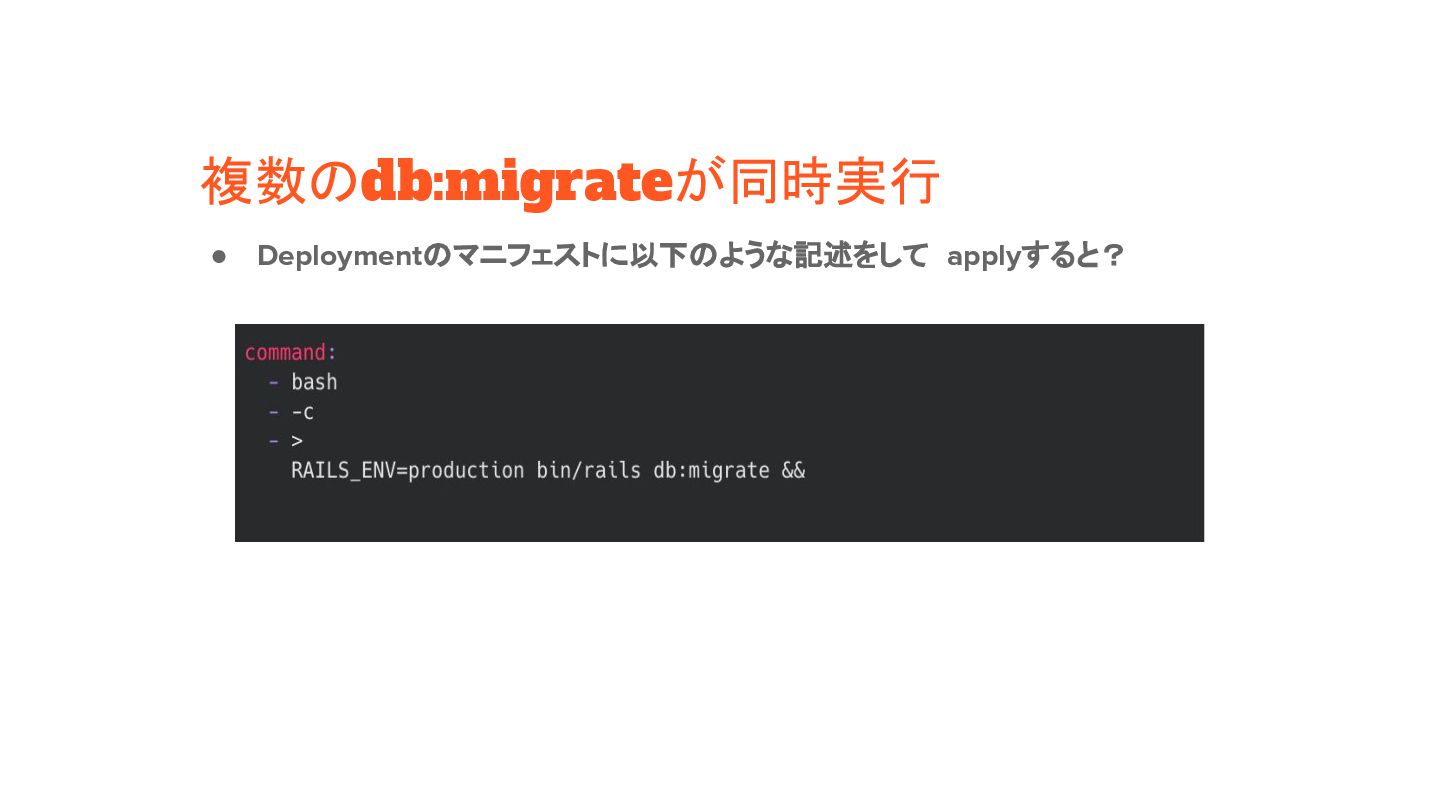This screenshot has height=805, width=1440.
Task: Select the apply word in bullet line
Action: coord(983,257)
